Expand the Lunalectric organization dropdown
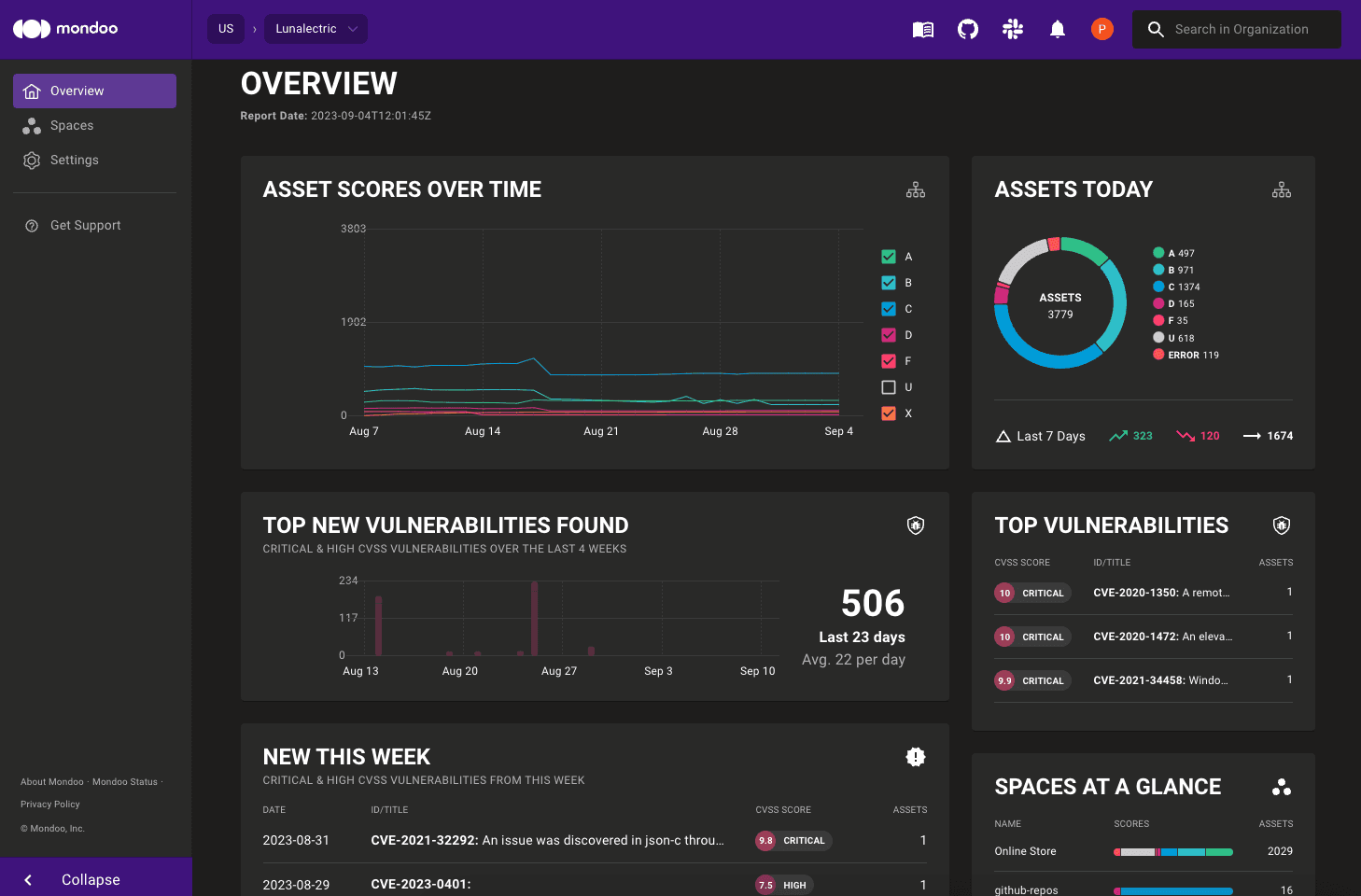The height and width of the screenshot is (896, 1361). (316, 29)
